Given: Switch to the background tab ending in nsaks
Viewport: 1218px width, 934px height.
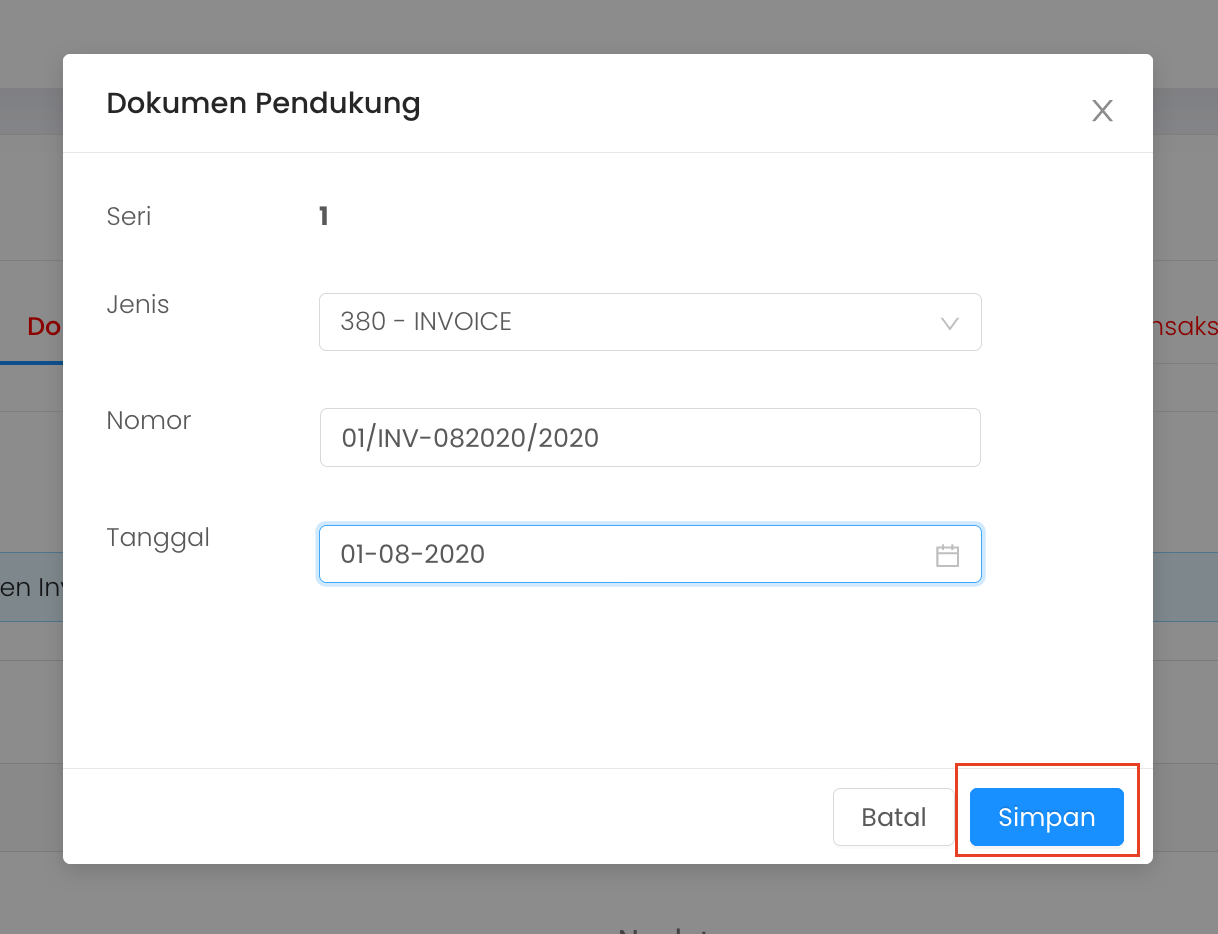Looking at the screenshot, I should (x=1185, y=326).
